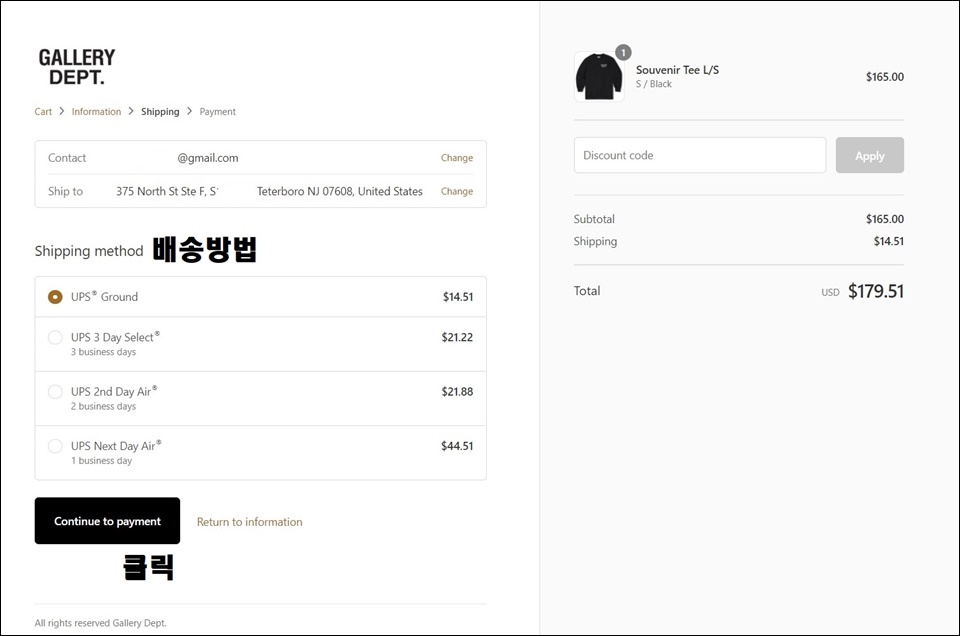960x636 pixels.
Task: Click the Souvenir Tee L/S product name
Action: click(677, 70)
